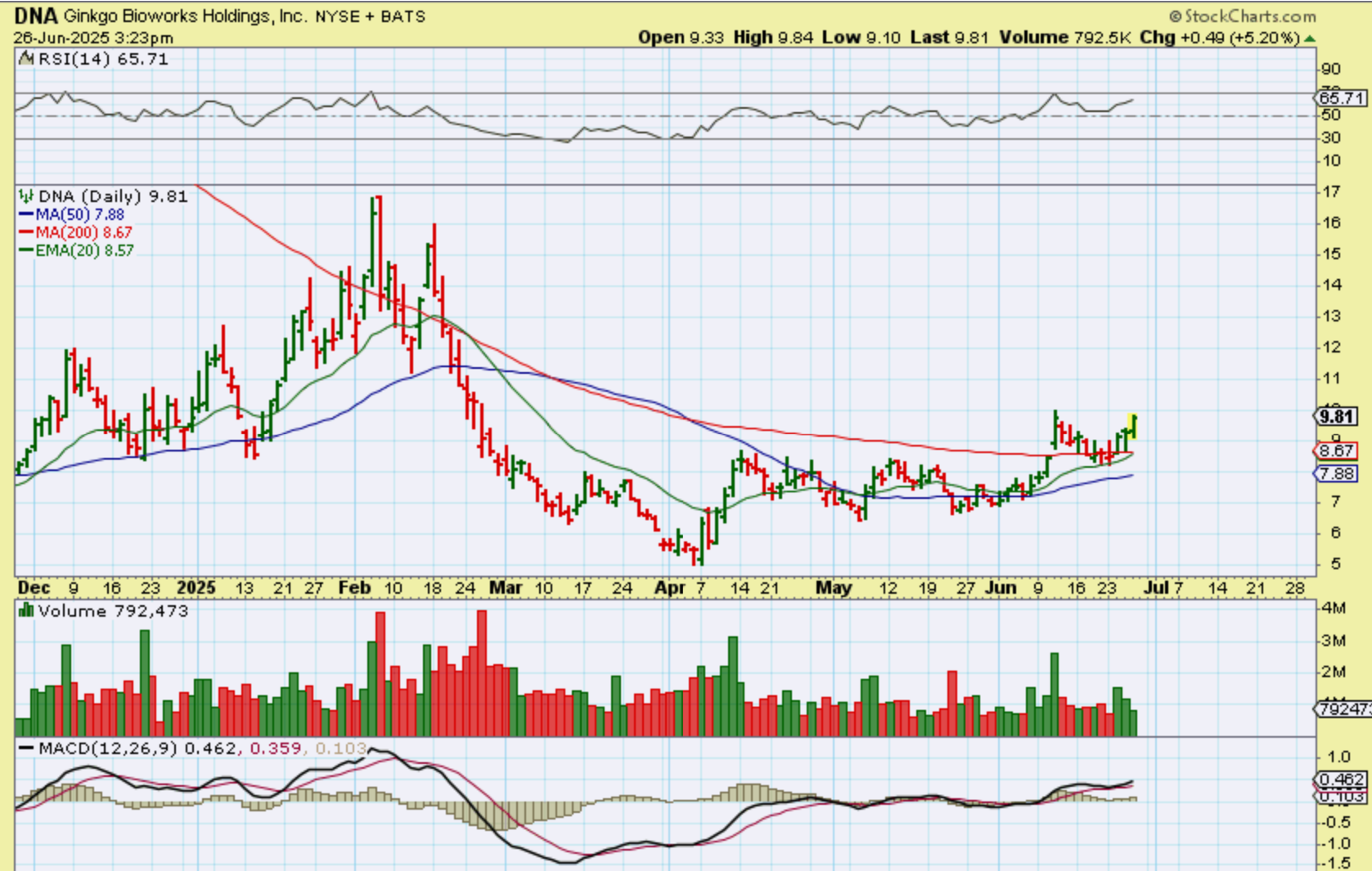Click the MA(200) 8.67 legend text

click(84, 232)
